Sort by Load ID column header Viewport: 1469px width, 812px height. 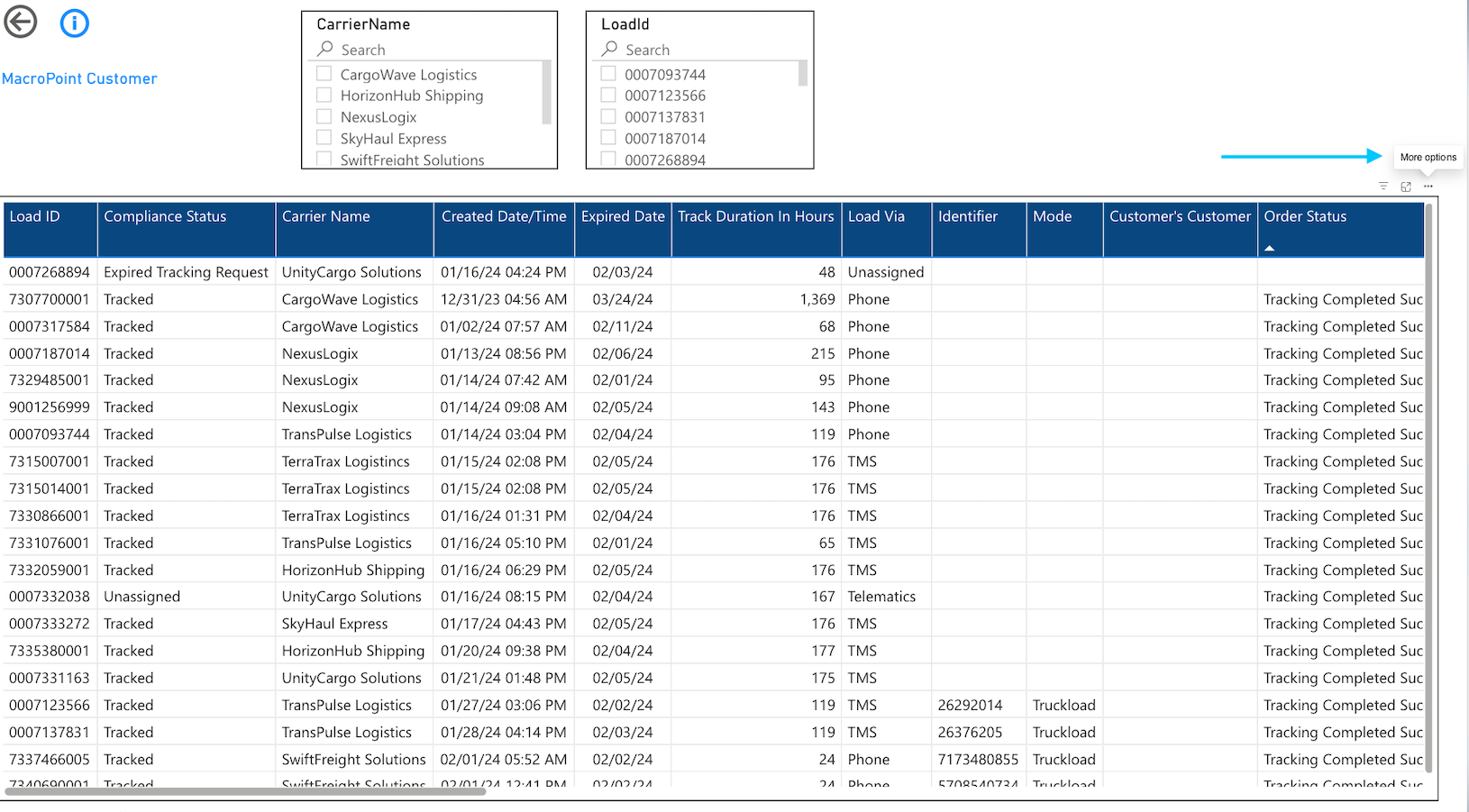50,230
